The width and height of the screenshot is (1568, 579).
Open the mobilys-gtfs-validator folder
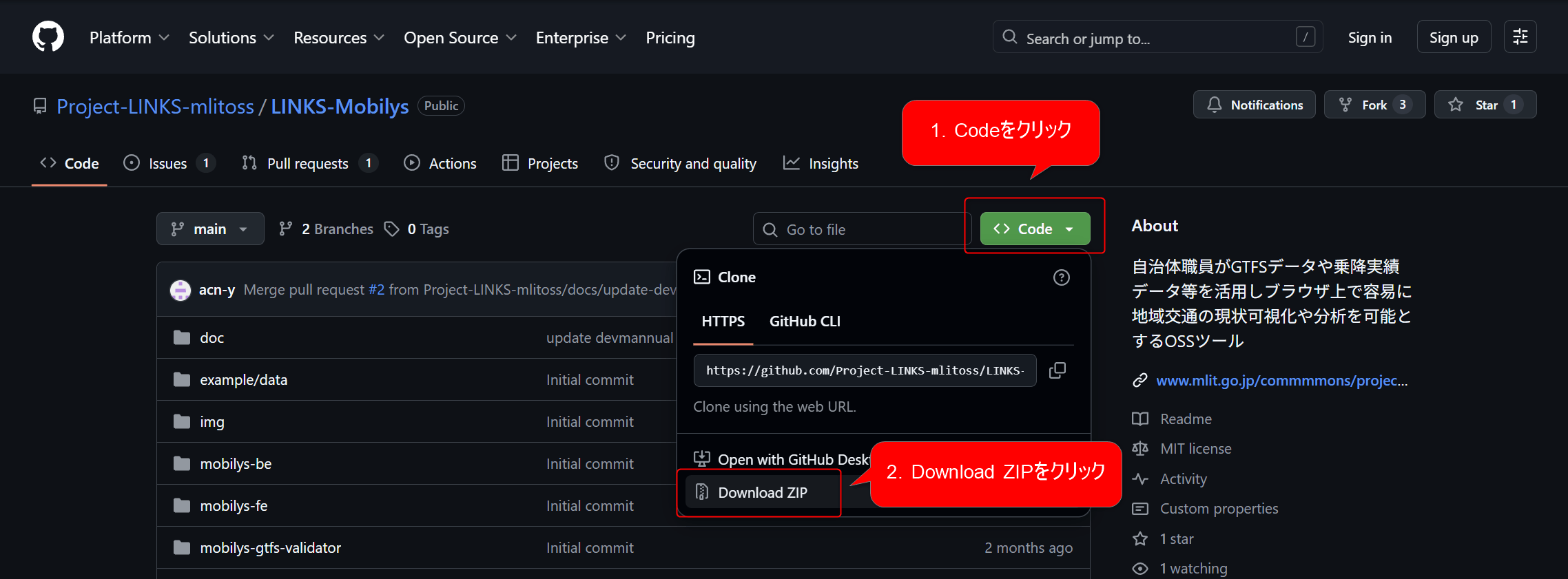(x=271, y=548)
